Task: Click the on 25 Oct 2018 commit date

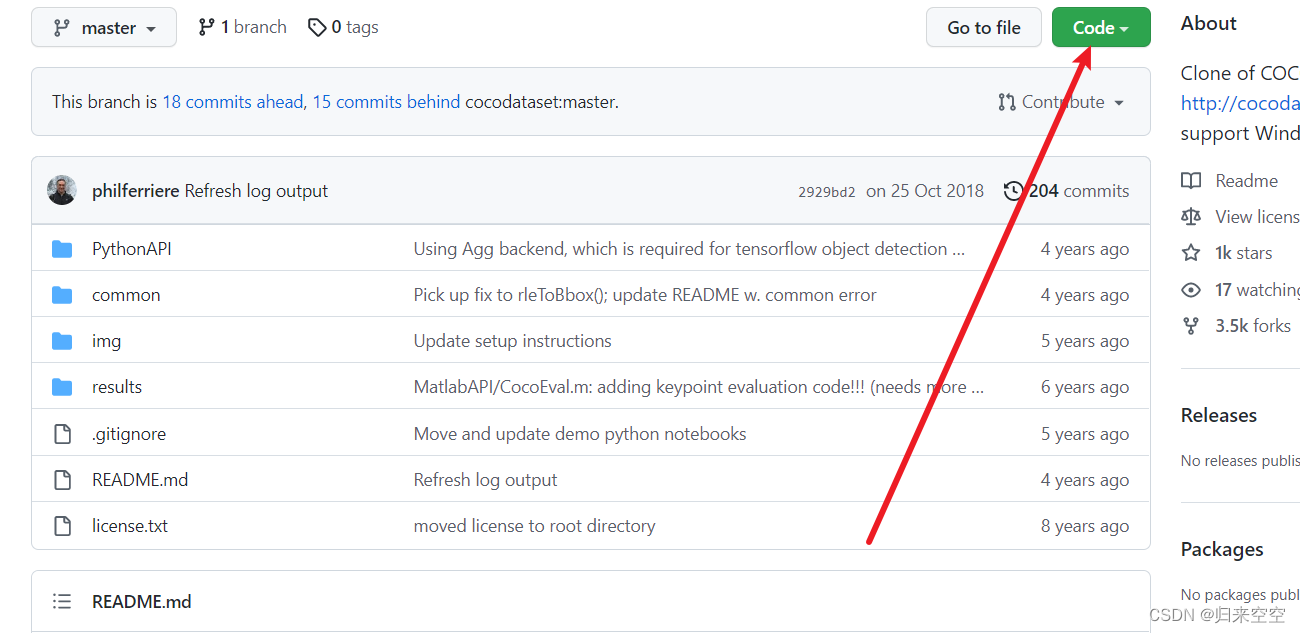Action: [925, 191]
